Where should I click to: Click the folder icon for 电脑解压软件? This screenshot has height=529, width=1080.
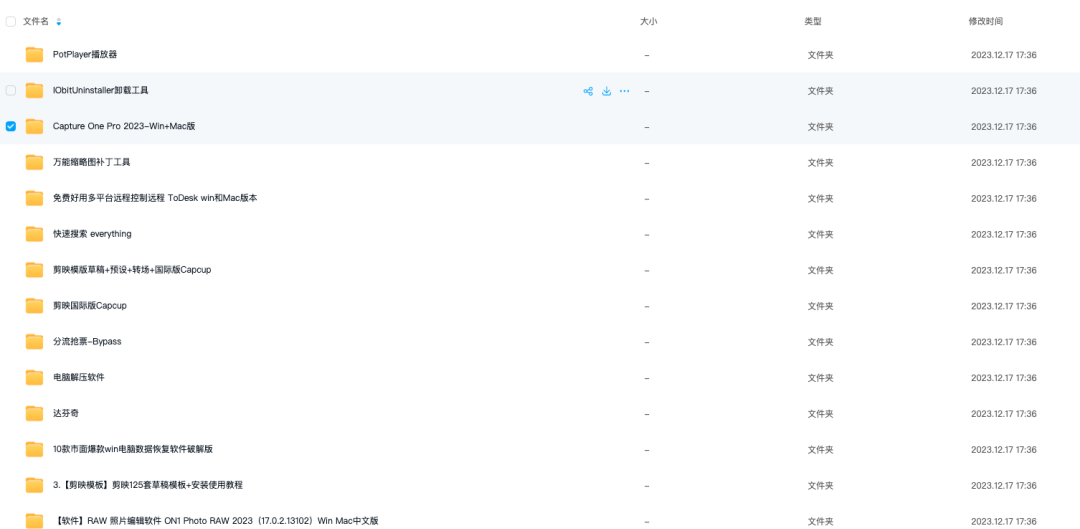34,377
